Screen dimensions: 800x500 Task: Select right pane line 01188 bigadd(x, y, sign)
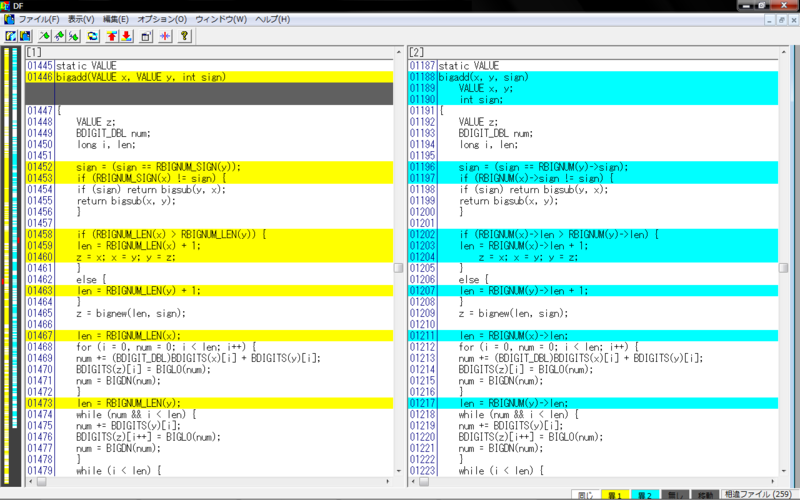click(593, 77)
